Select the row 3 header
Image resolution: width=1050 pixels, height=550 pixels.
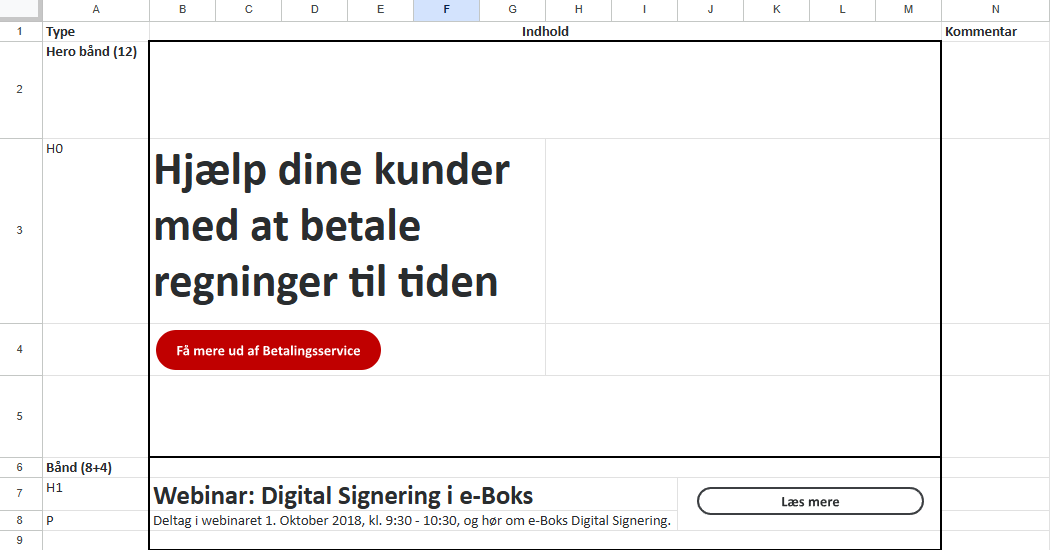pos(20,230)
